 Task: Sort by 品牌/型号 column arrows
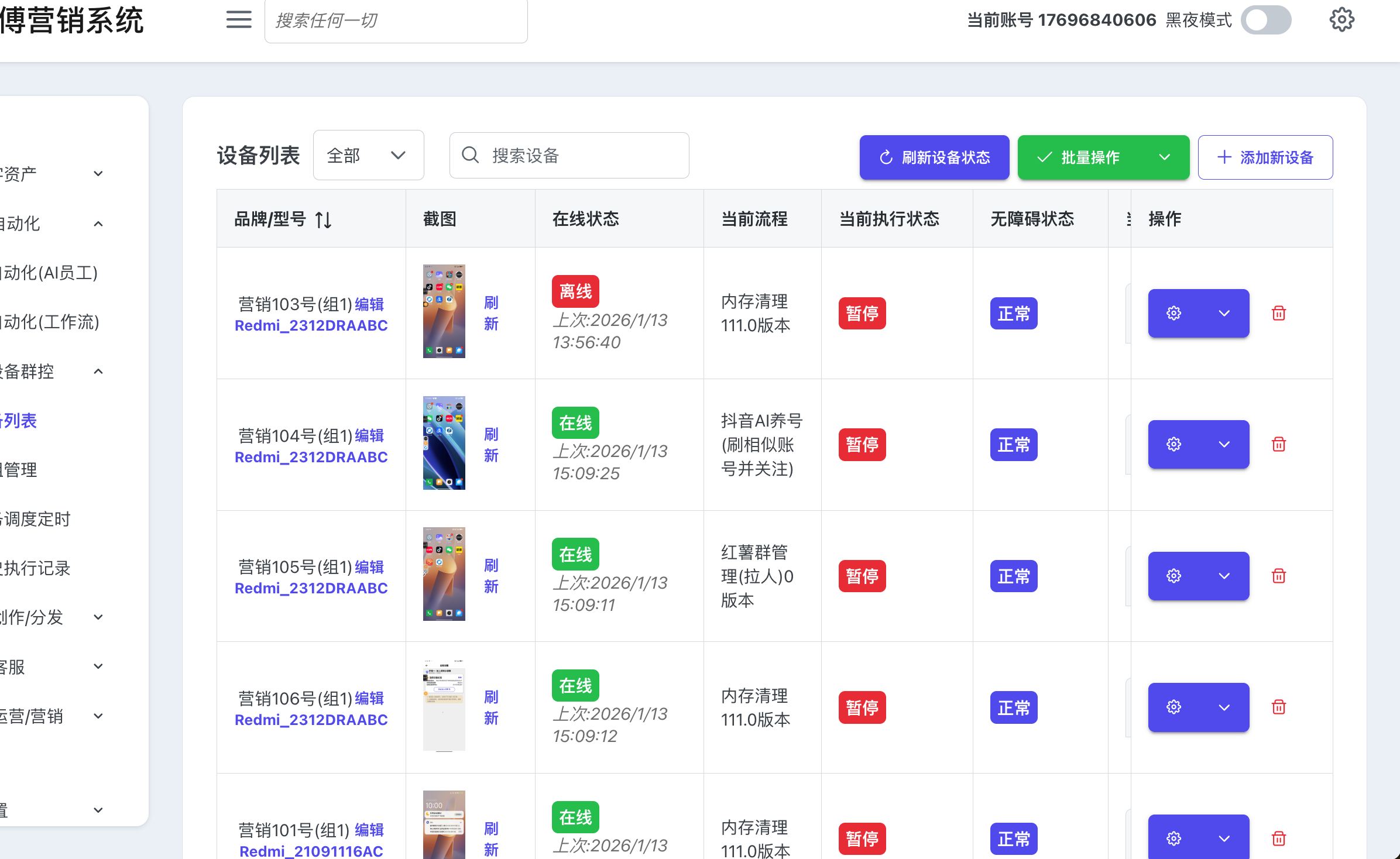[x=323, y=220]
